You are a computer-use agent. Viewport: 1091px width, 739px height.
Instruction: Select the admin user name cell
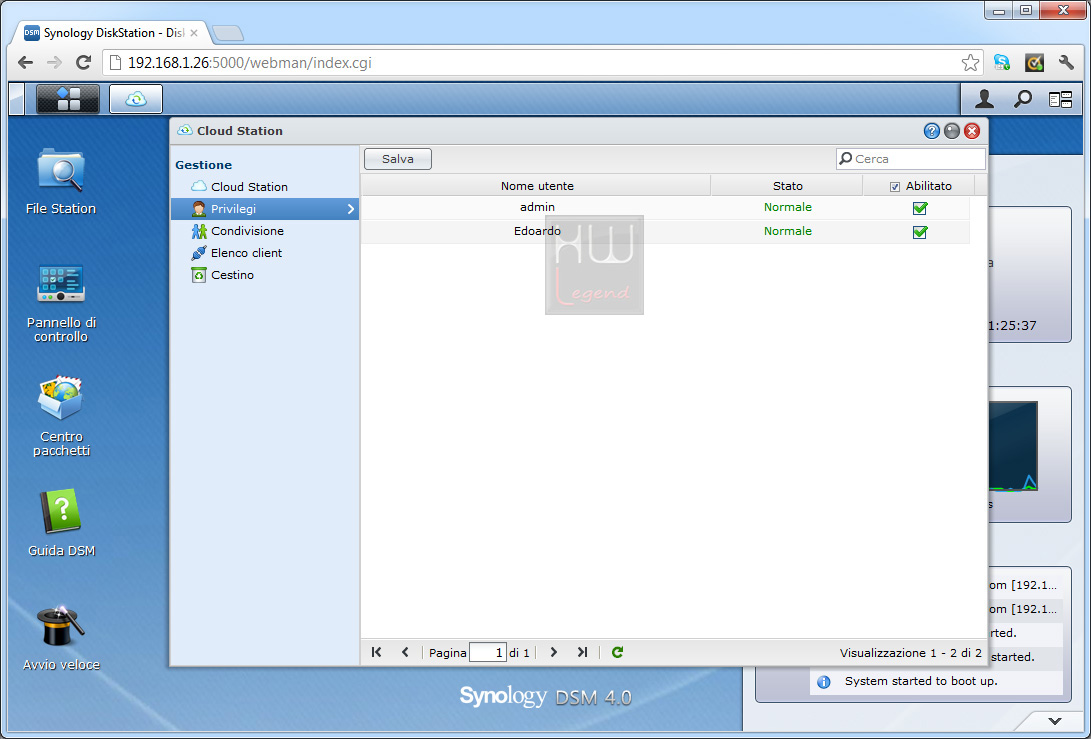pyautogui.click(x=537, y=207)
